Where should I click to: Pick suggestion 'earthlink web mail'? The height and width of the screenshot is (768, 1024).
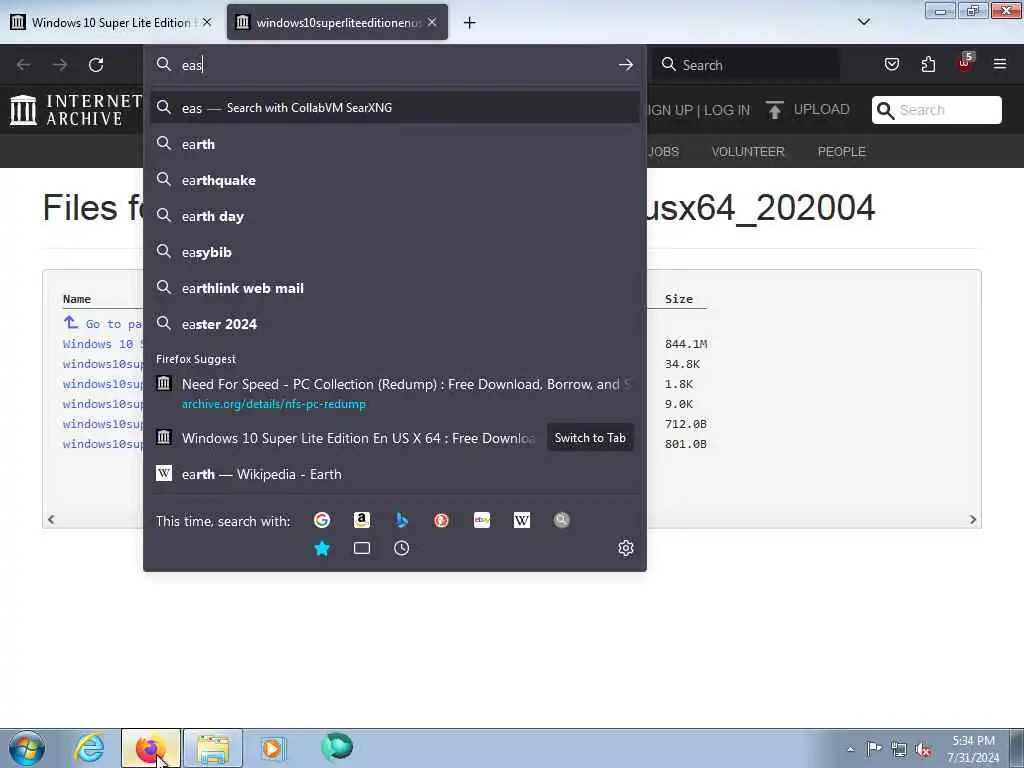pyautogui.click(x=394, y=287)
